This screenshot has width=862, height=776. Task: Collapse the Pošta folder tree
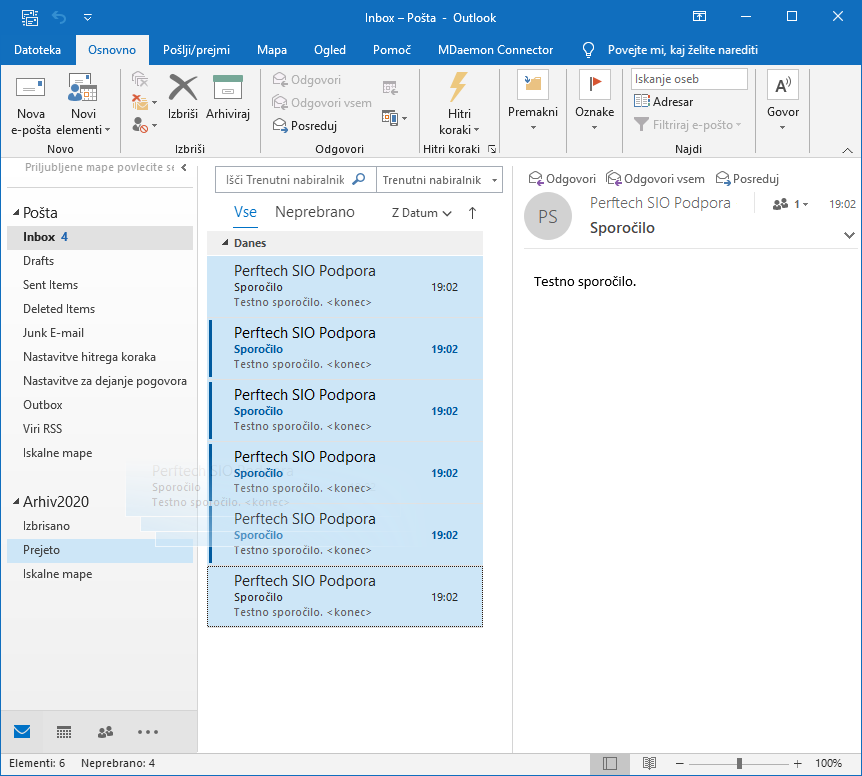pyautogui.click(x=16, y=212)
